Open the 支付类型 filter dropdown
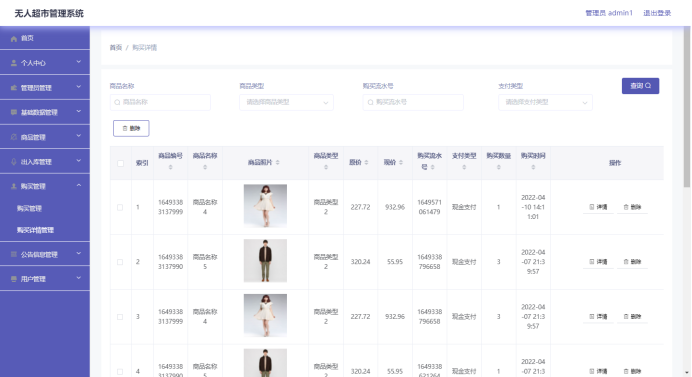The height and width of the screenshot is (377, 692). point(545,102)
